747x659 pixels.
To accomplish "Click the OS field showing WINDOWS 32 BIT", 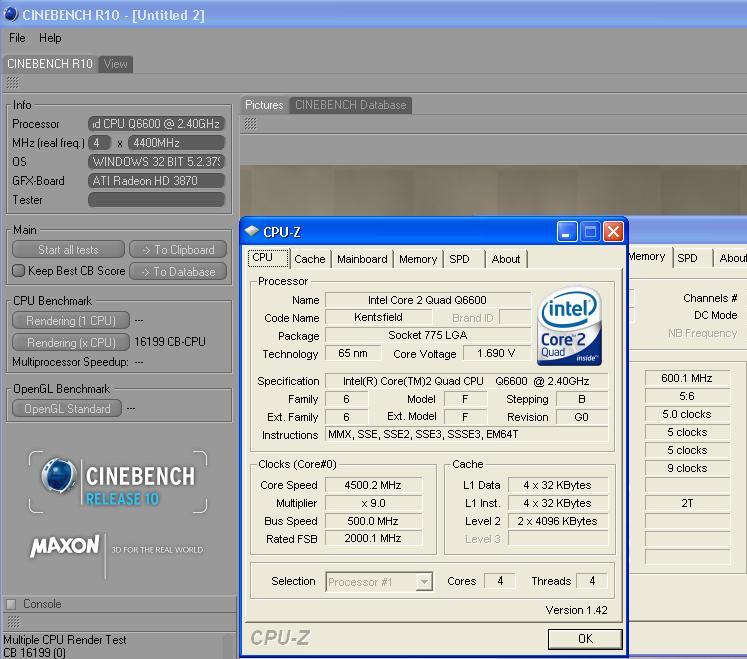I will click(x=156, y=162).
